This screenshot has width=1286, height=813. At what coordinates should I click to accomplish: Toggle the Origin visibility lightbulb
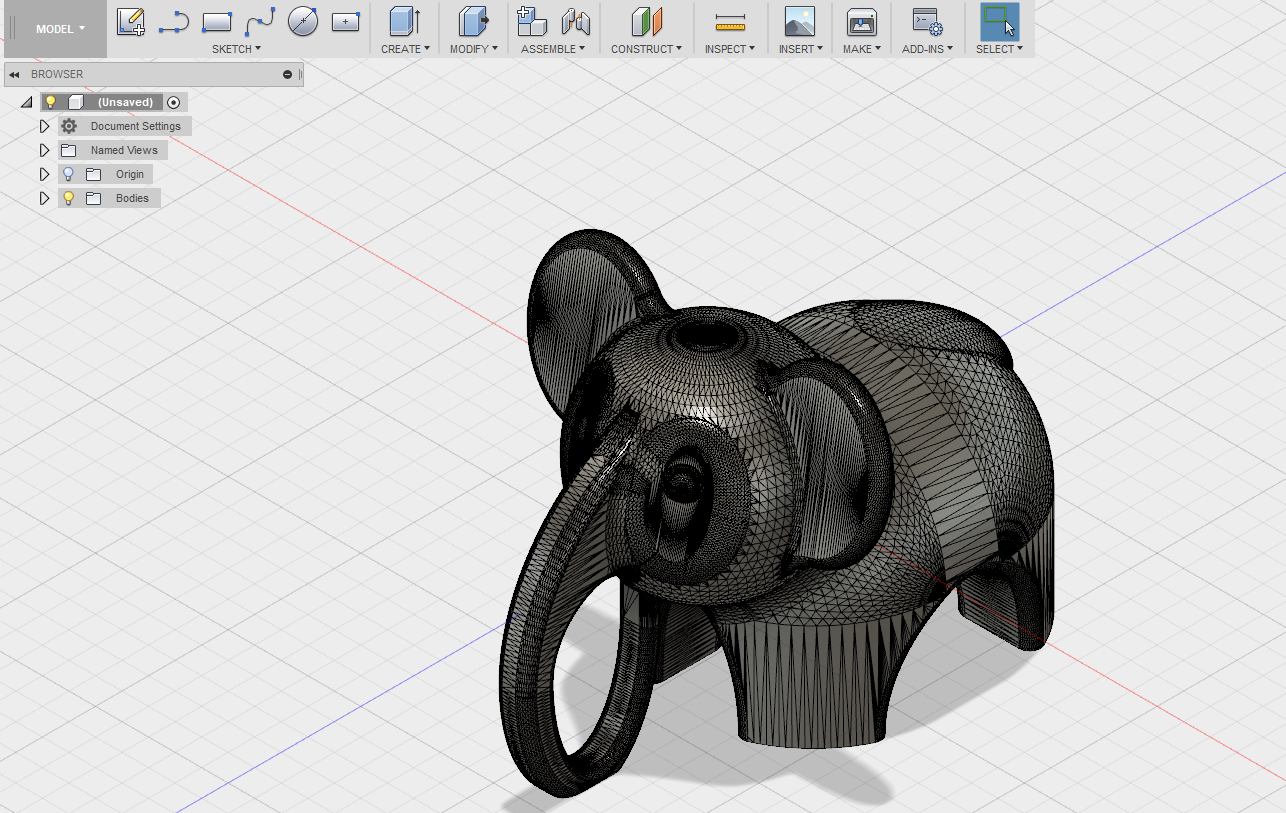click(x=69, y=174)
